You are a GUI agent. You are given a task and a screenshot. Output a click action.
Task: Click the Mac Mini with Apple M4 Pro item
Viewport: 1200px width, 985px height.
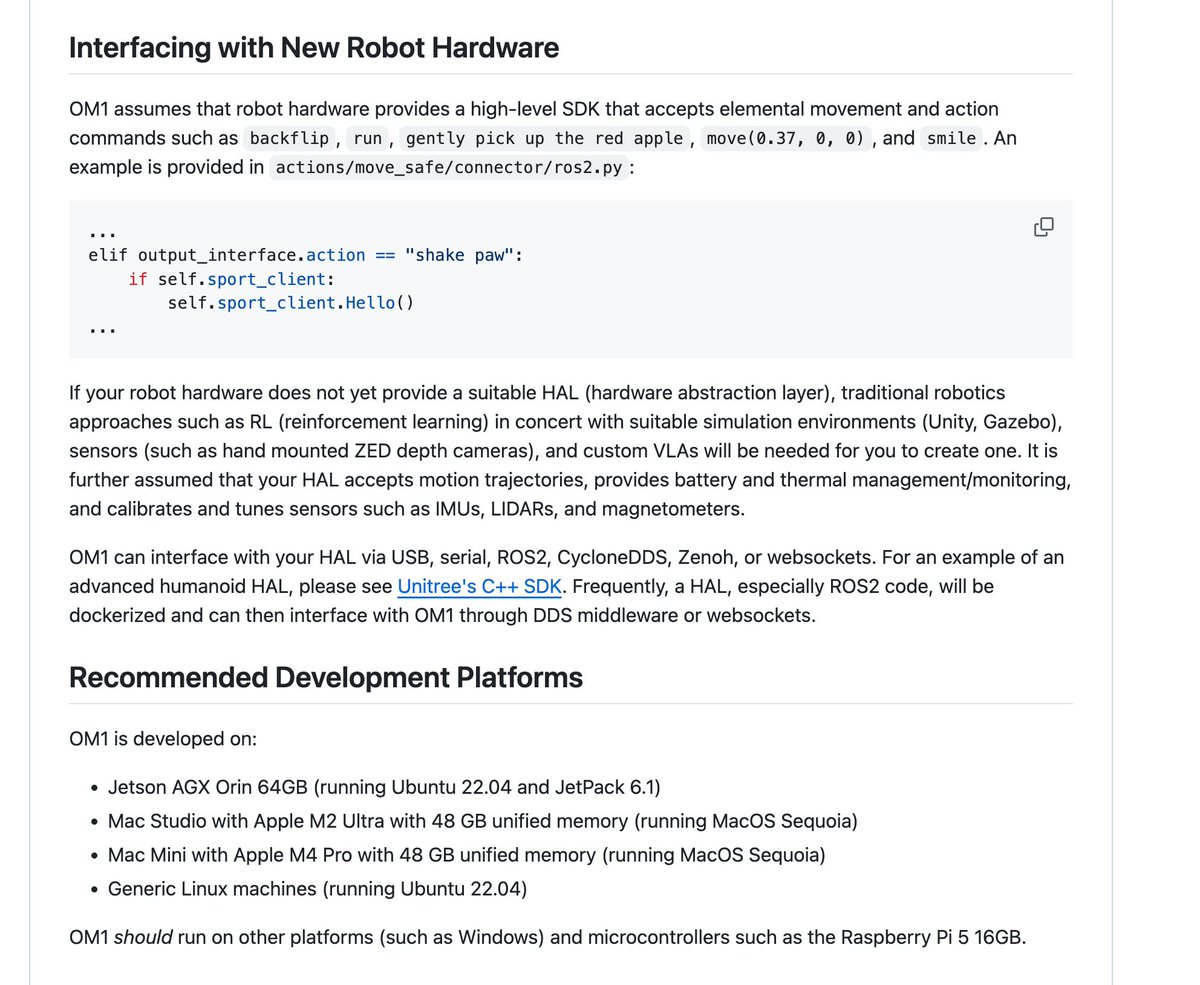click(467, 855)
